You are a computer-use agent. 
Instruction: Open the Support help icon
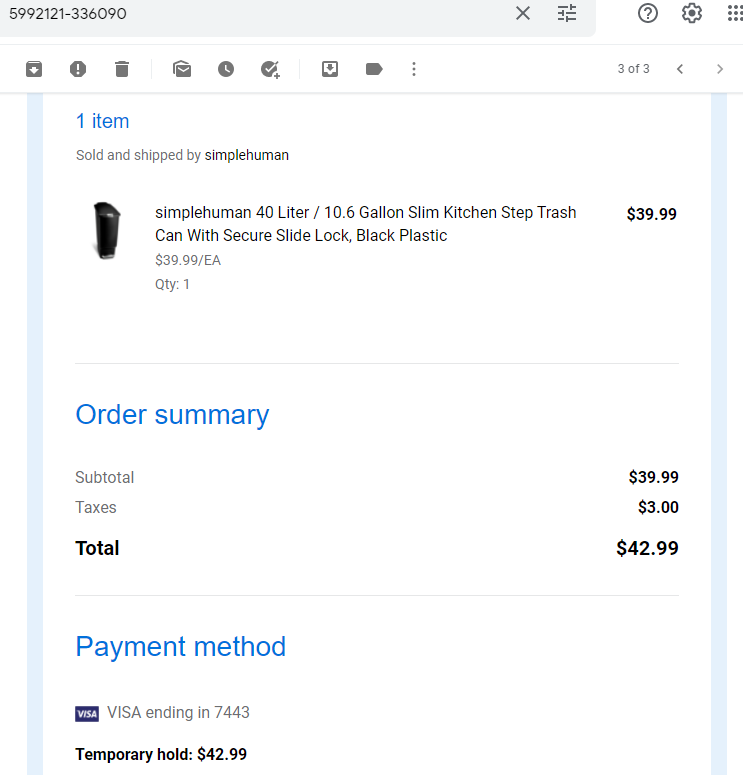tap(648, 13)
